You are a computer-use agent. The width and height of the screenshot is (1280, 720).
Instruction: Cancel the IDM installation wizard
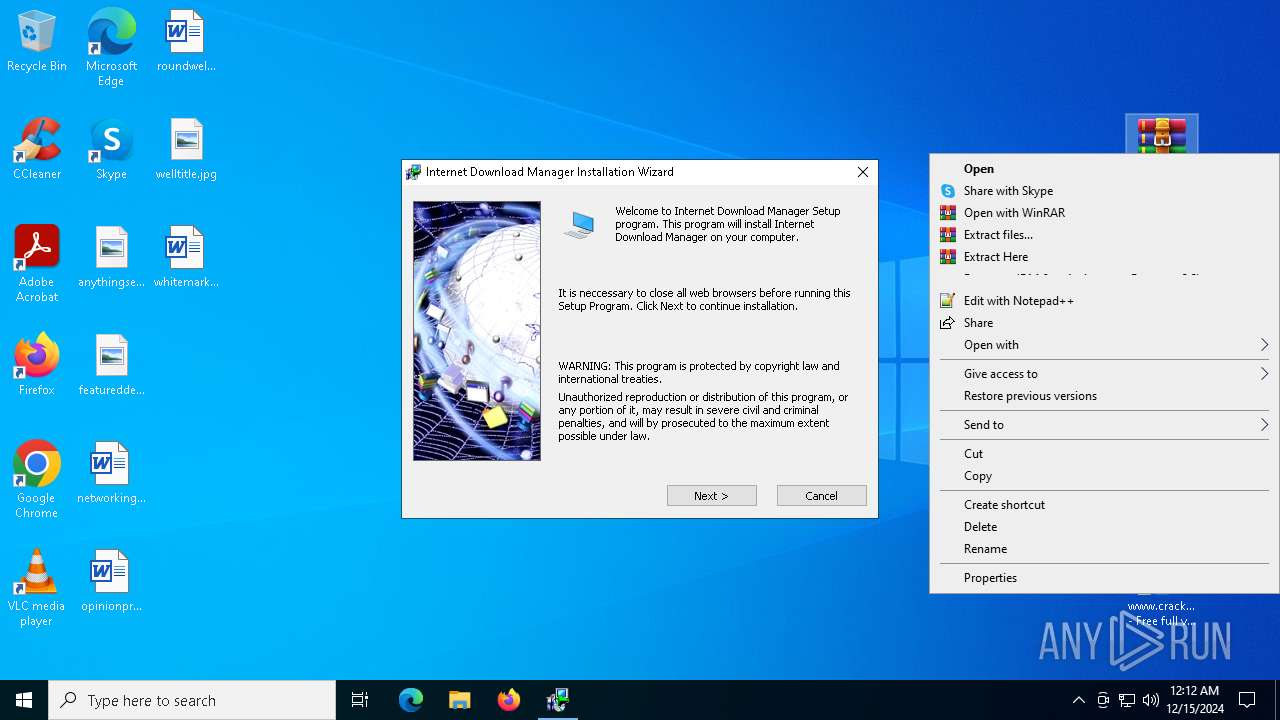(x=822, y=496)
